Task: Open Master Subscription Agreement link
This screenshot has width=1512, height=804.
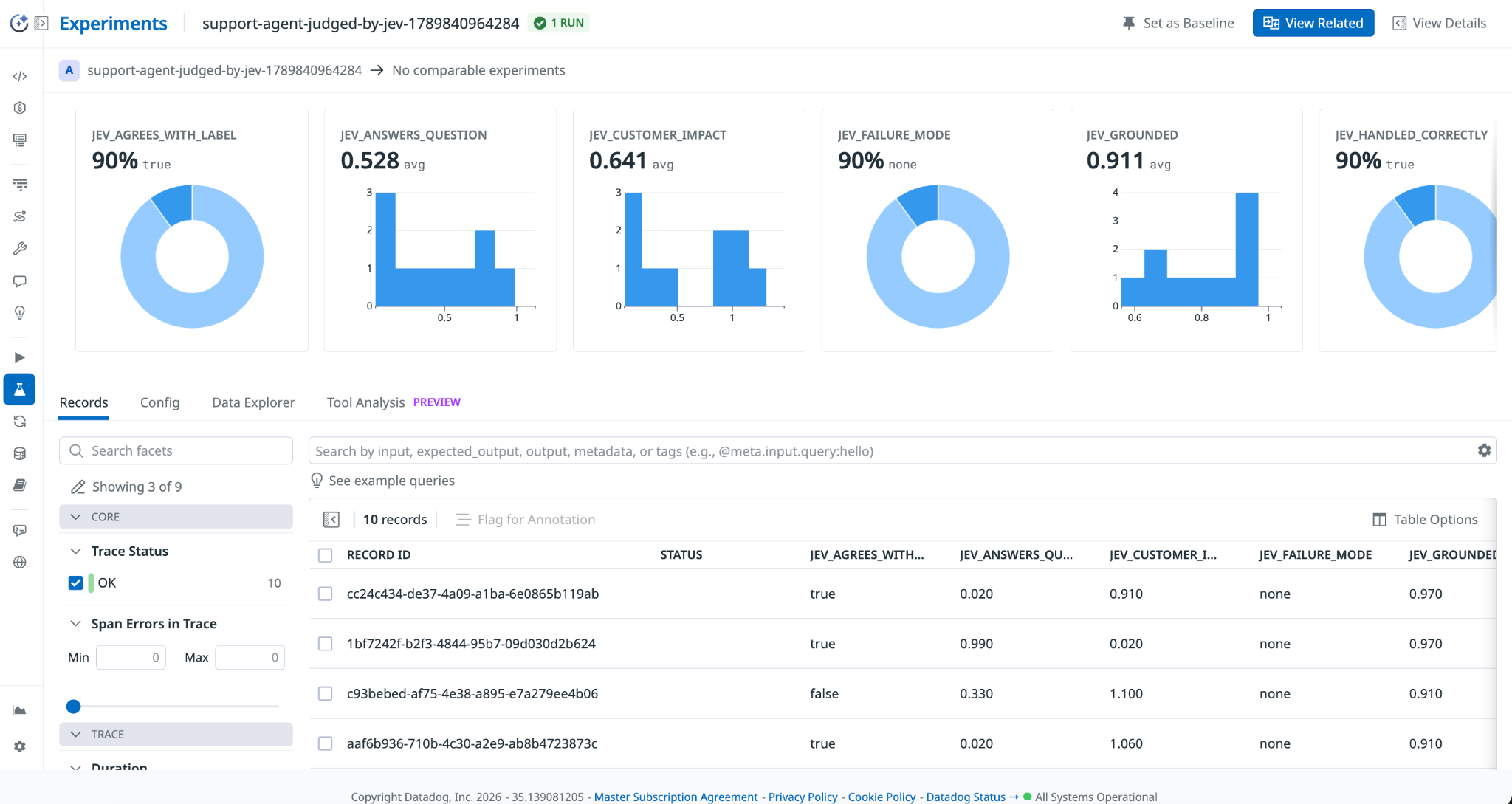Action: (676, 797)
